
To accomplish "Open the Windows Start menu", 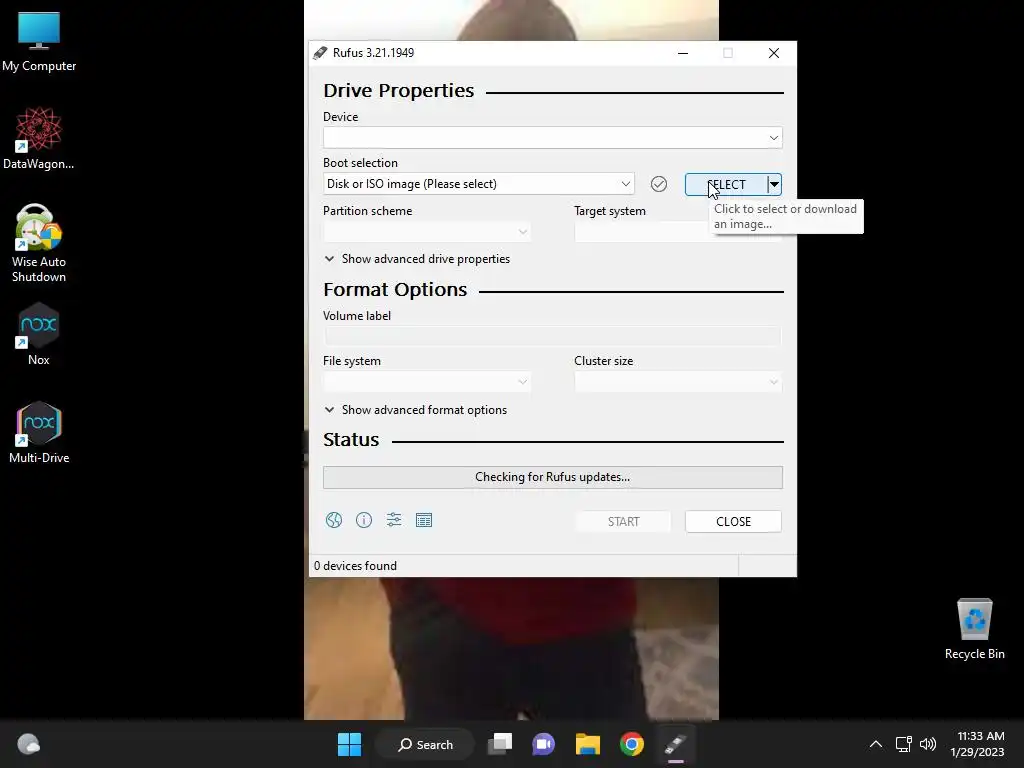I will pyautogui.click(x=349, y=744).
